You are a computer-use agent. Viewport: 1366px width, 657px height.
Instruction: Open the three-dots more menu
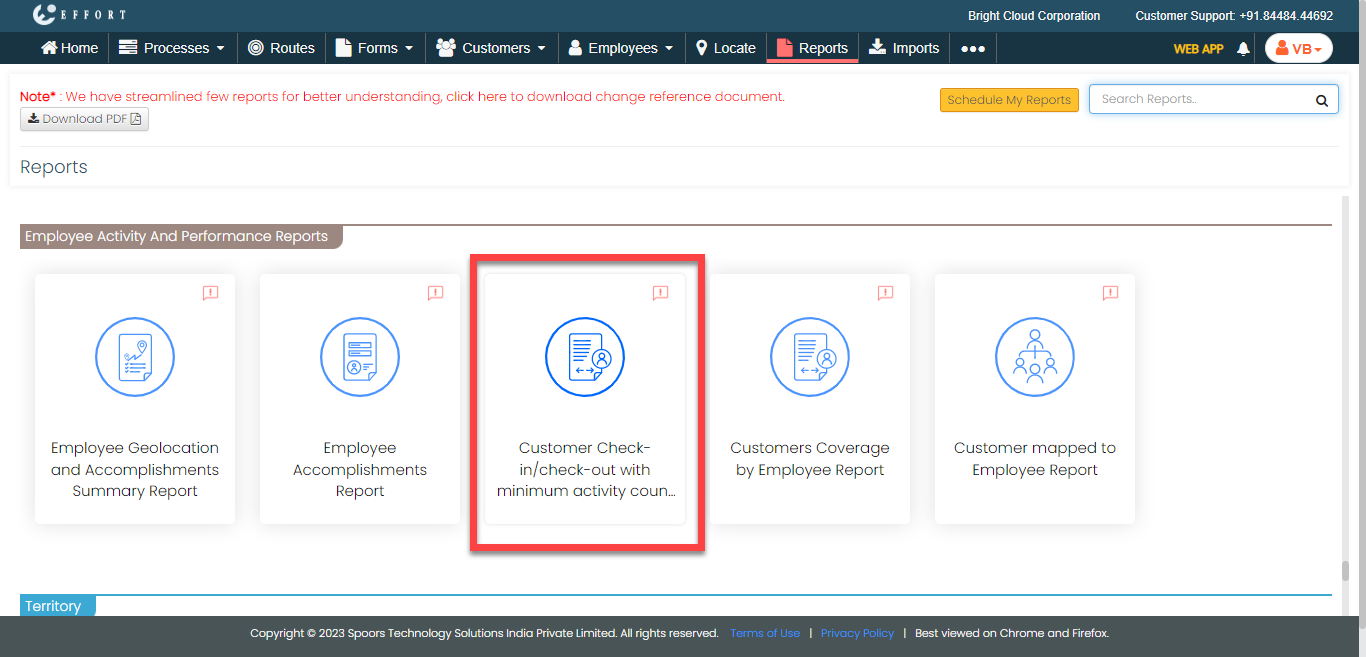[x=973, y=48]
